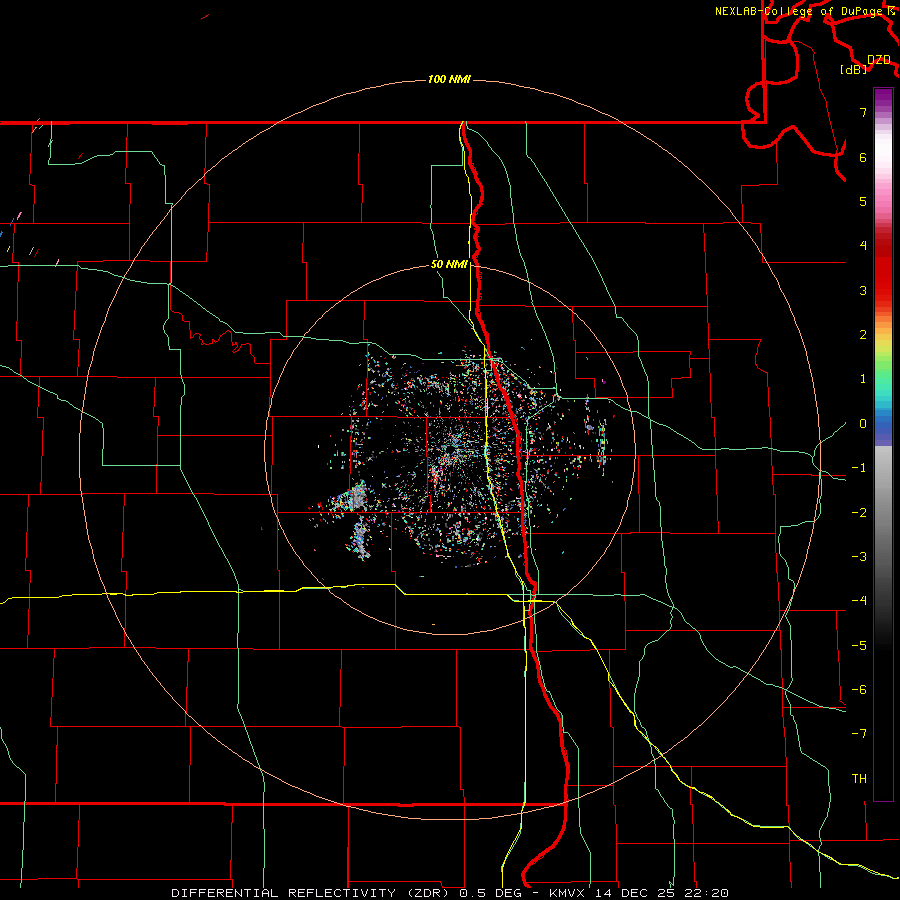Click the "-1" value on the color scale
Viewport: 900px width, 900px height.
pyautogui.click(x=859, y=468)
